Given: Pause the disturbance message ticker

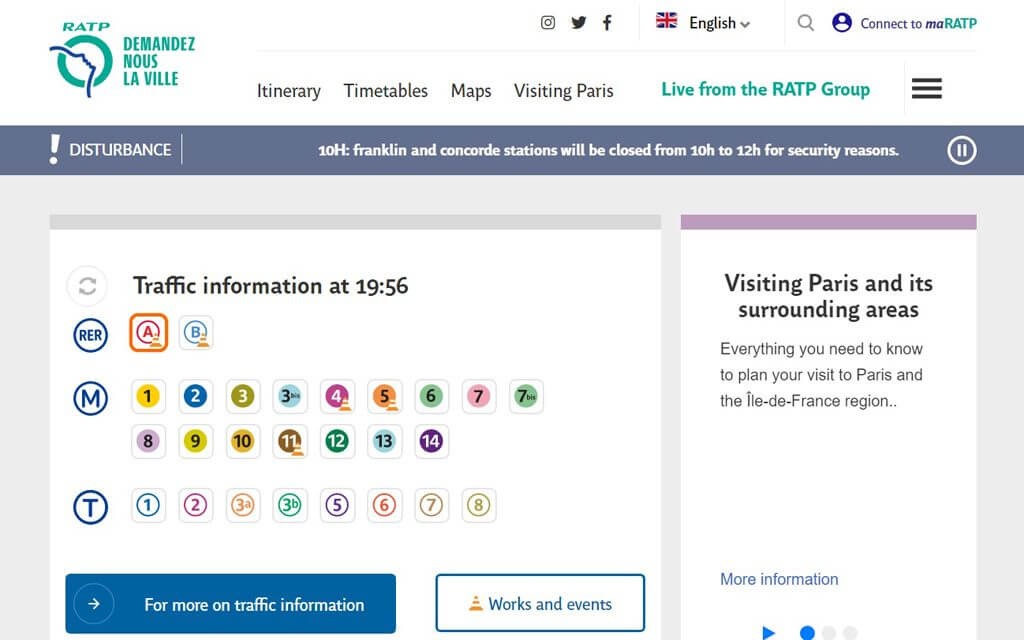Looking at the screenshot, I should [x=961, y=150].
